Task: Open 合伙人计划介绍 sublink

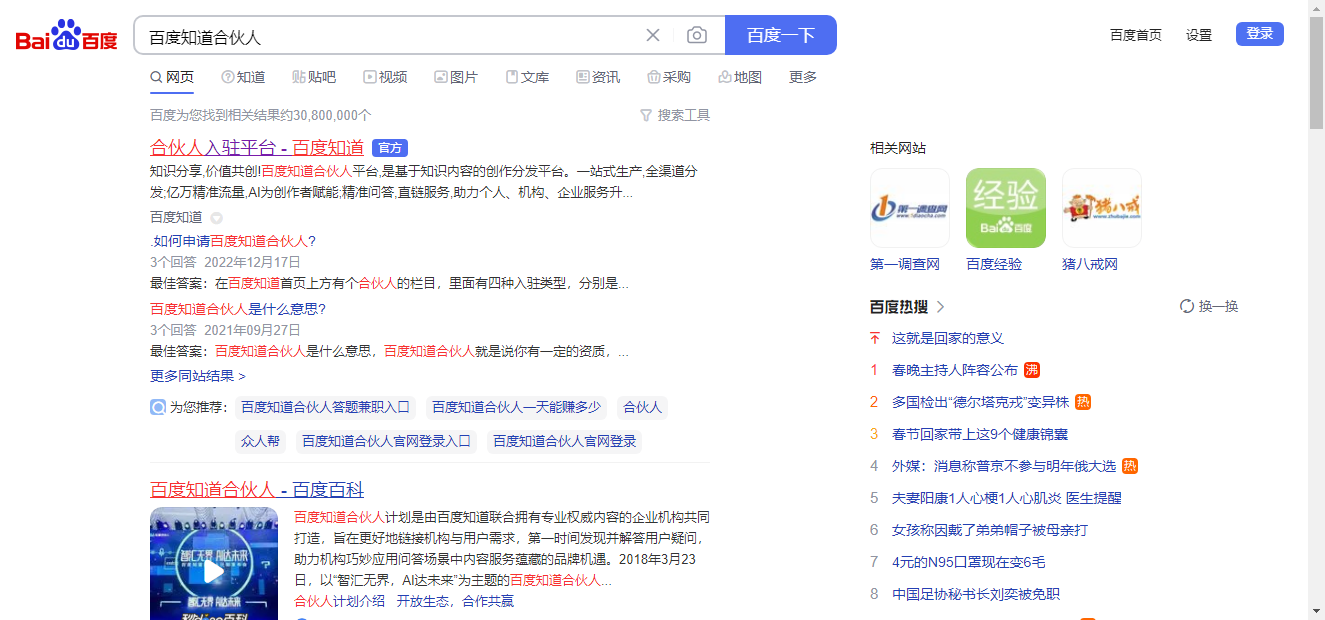Action: [x=339, y=601]
